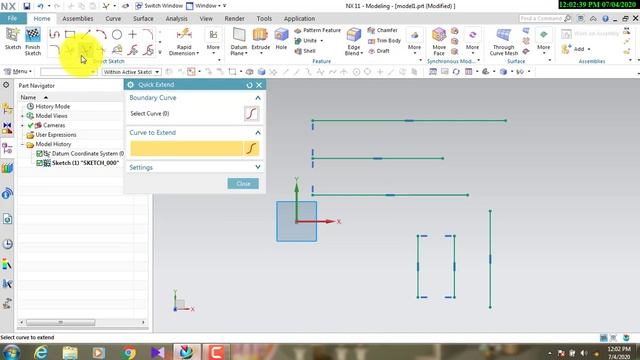
Task: Open Internet Explorer from taskbar
Action: tap(41, 352)
